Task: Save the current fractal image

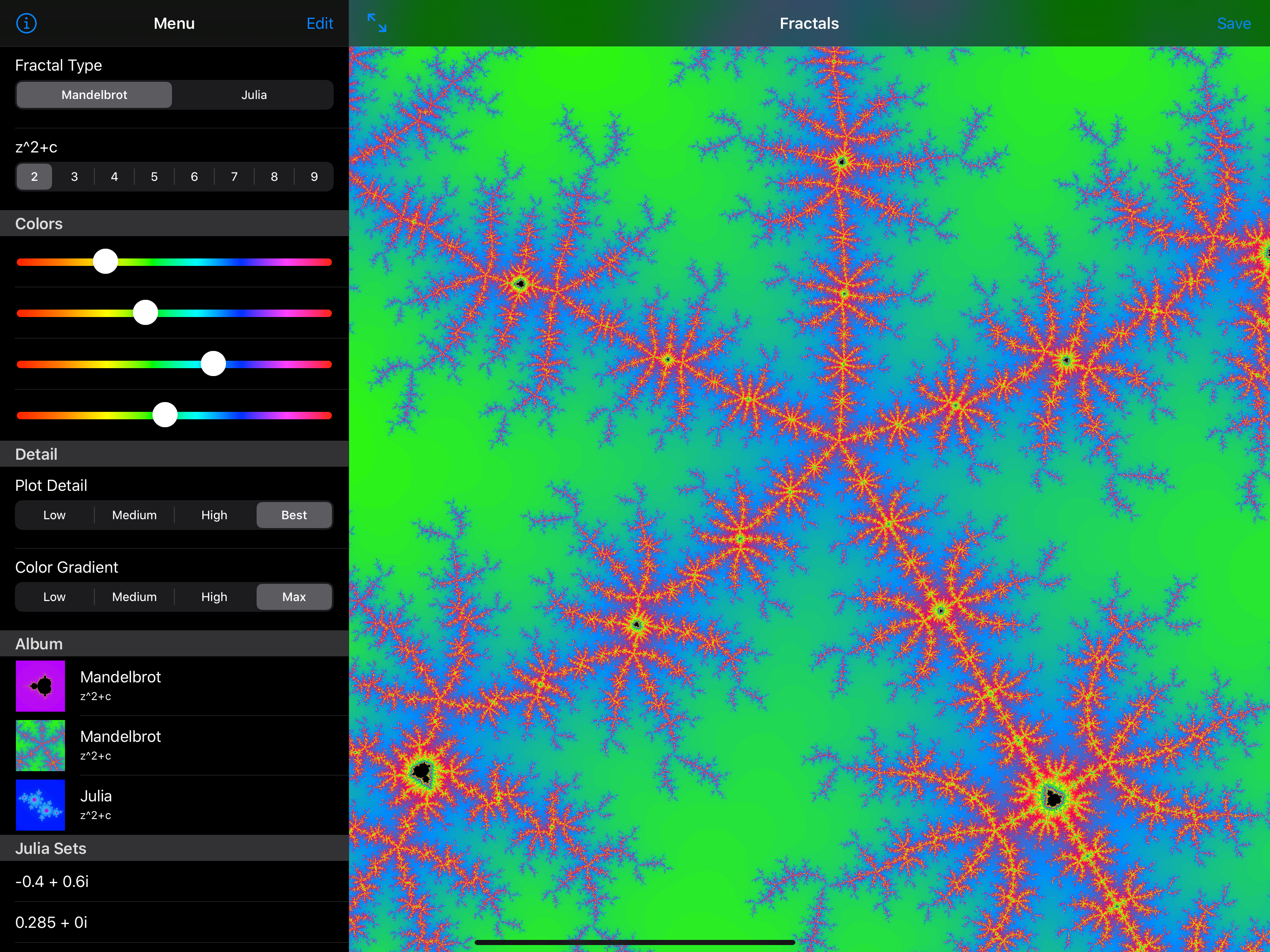Action: coord(1233,24)
